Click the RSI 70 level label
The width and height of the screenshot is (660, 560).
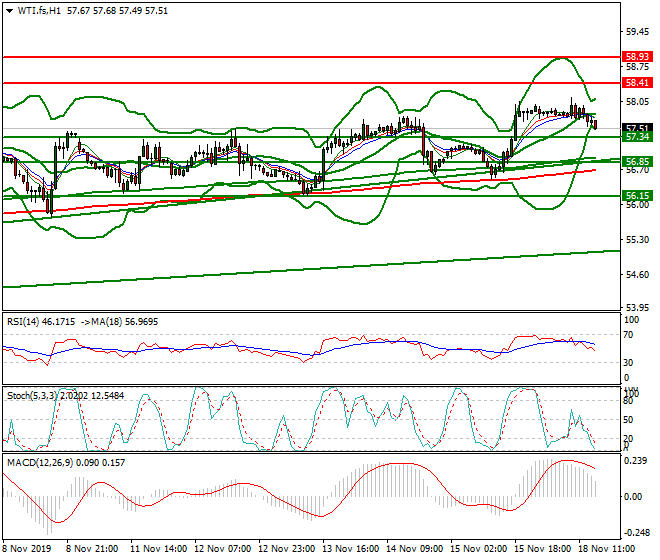pyautogui.click(x=628, y=335)
